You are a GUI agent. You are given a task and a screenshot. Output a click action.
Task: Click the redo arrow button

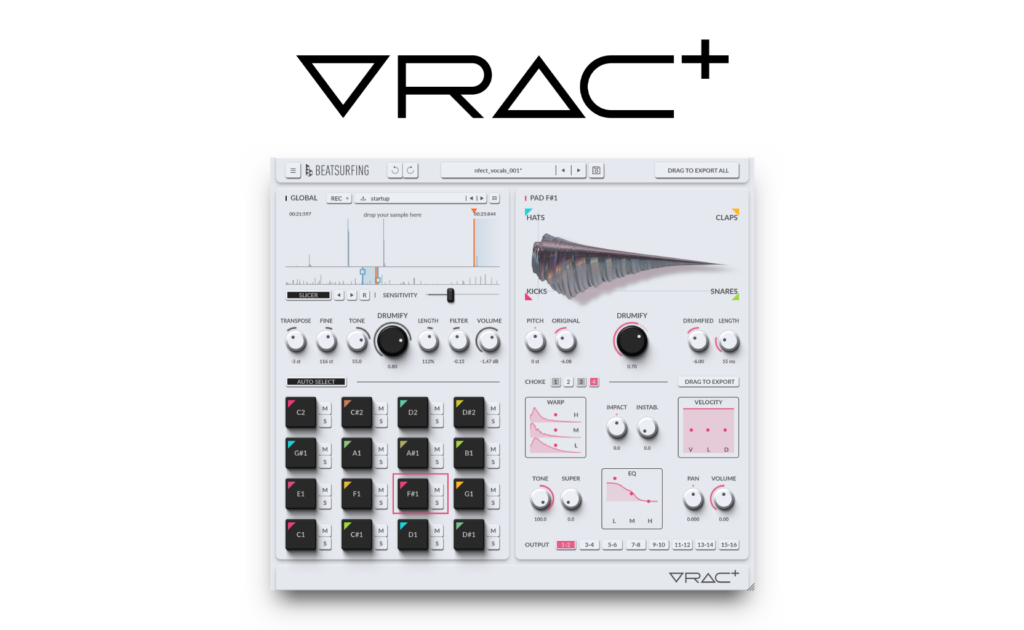coord(411,170)
